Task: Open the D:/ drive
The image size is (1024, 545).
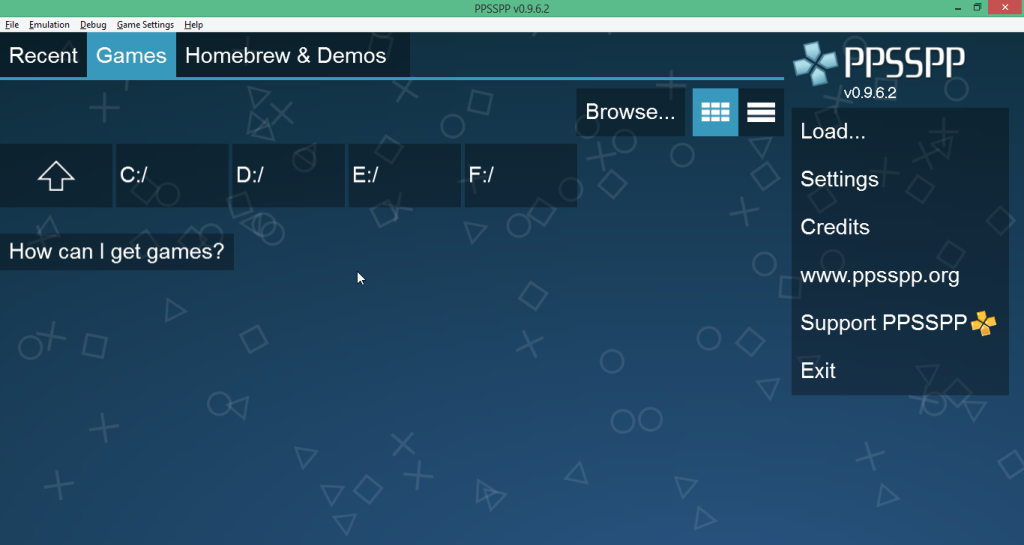Action: point(289,176)
